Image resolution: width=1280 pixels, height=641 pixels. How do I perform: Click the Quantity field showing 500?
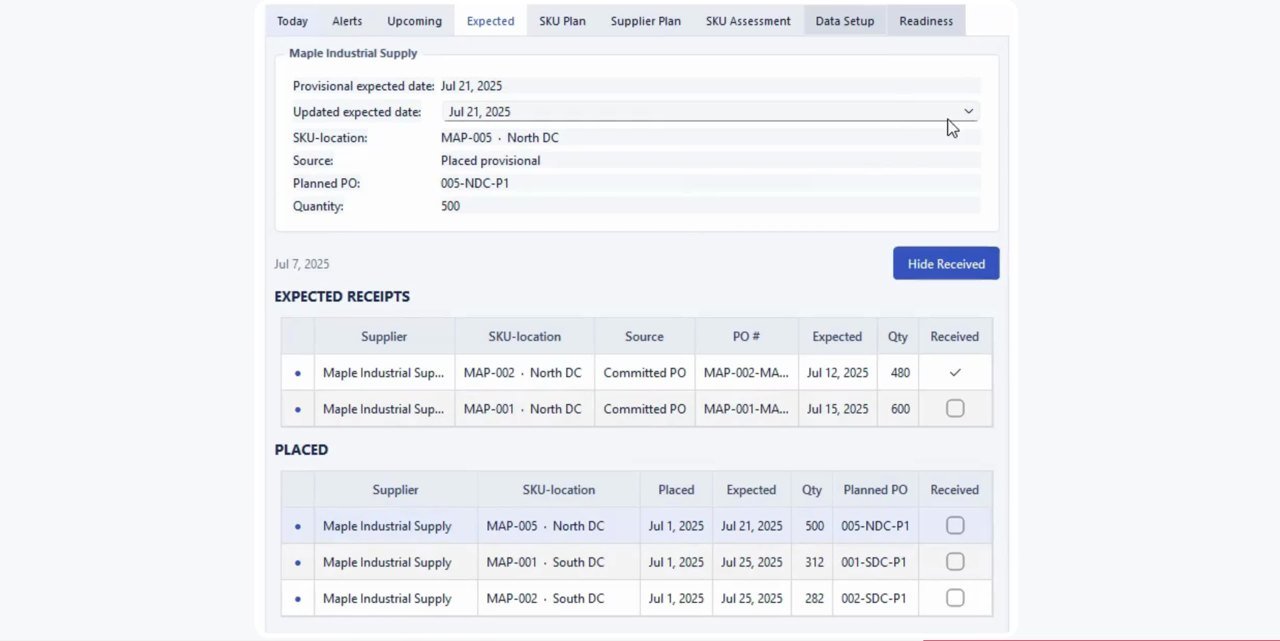point(710,206)
